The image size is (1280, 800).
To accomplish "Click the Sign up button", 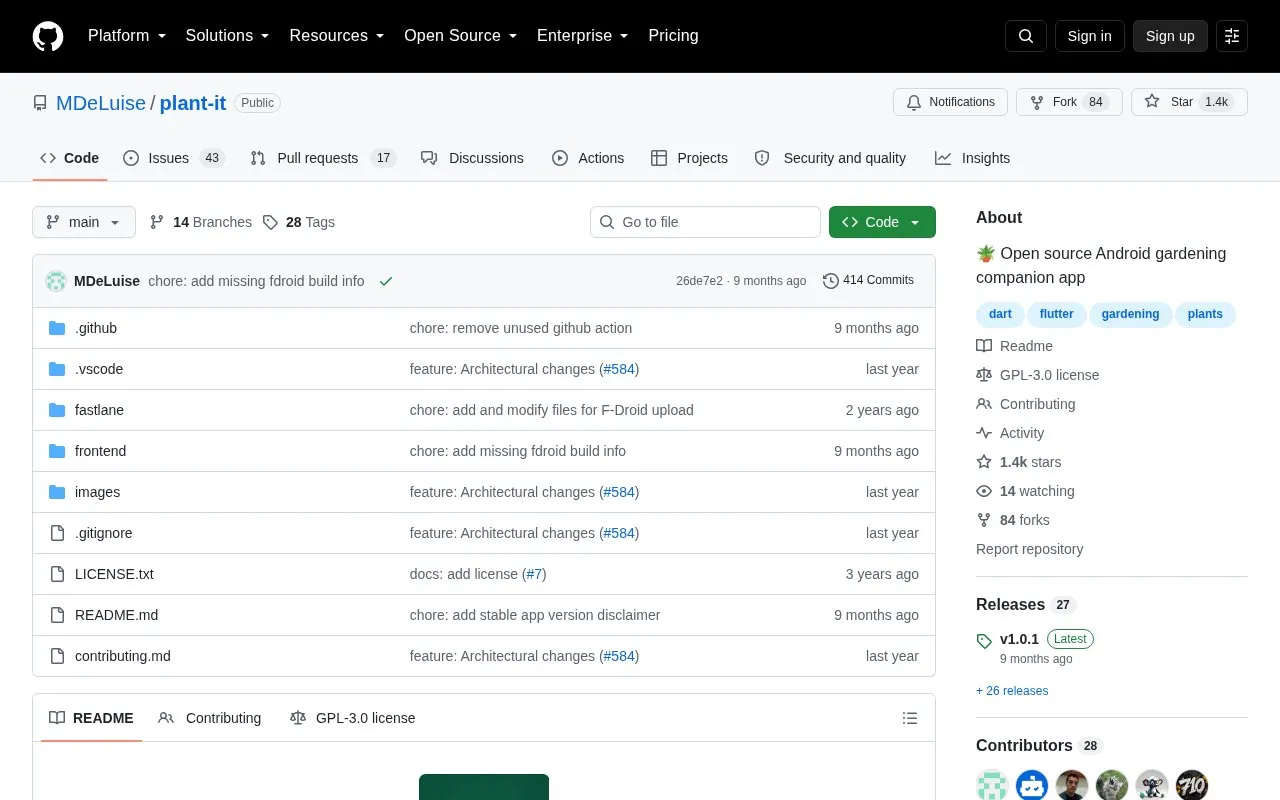I will pyautogui.click(x=1170, y=36).
